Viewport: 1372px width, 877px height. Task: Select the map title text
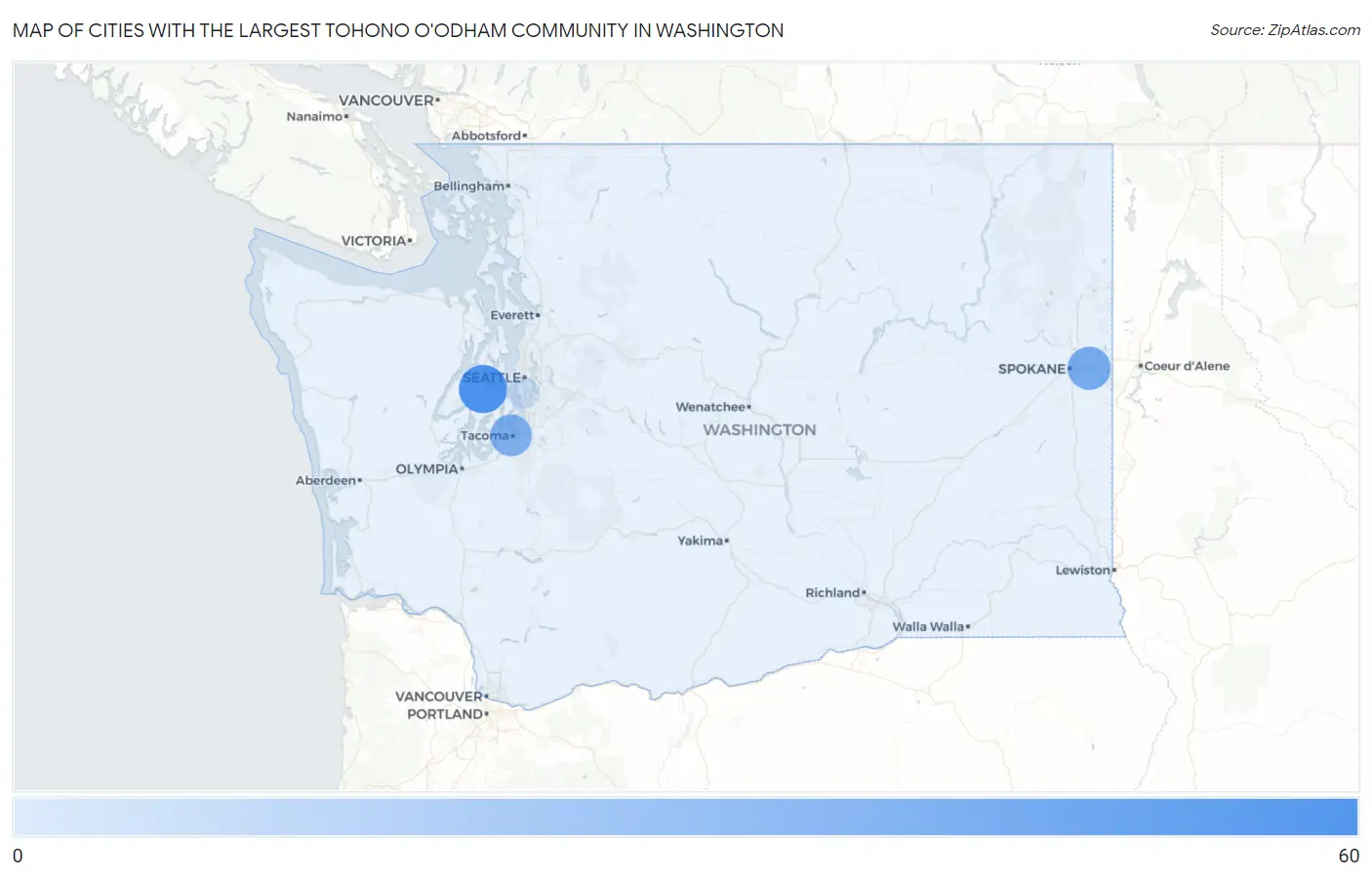398,30
